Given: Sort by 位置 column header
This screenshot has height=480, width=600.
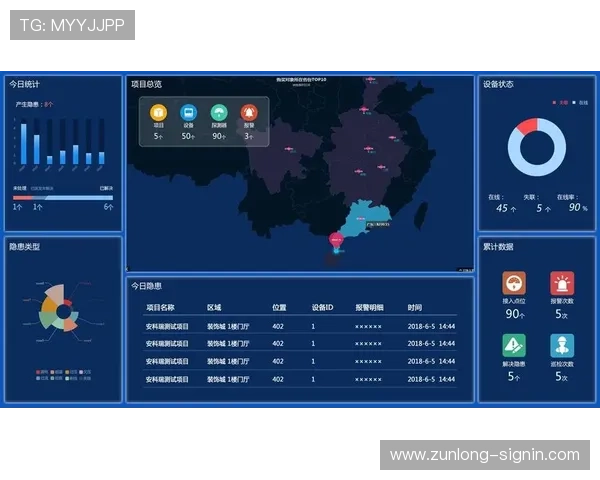Looking at the screenshot, I should (279, 307).
